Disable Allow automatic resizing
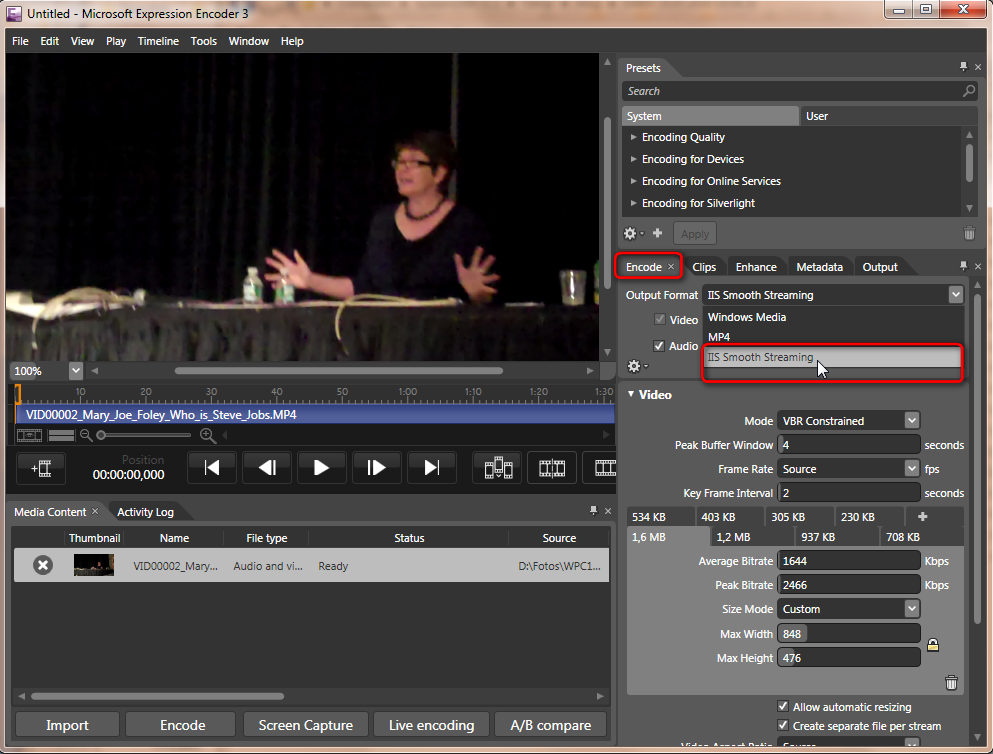 click(784, 707)
